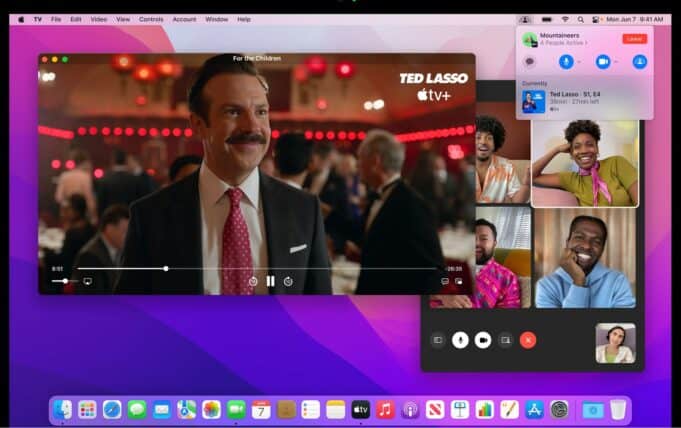Image resolution: width=681 pixels, height=428 pixels.
Task: Open subtitles menu in TV player
Action: [445, 282]
